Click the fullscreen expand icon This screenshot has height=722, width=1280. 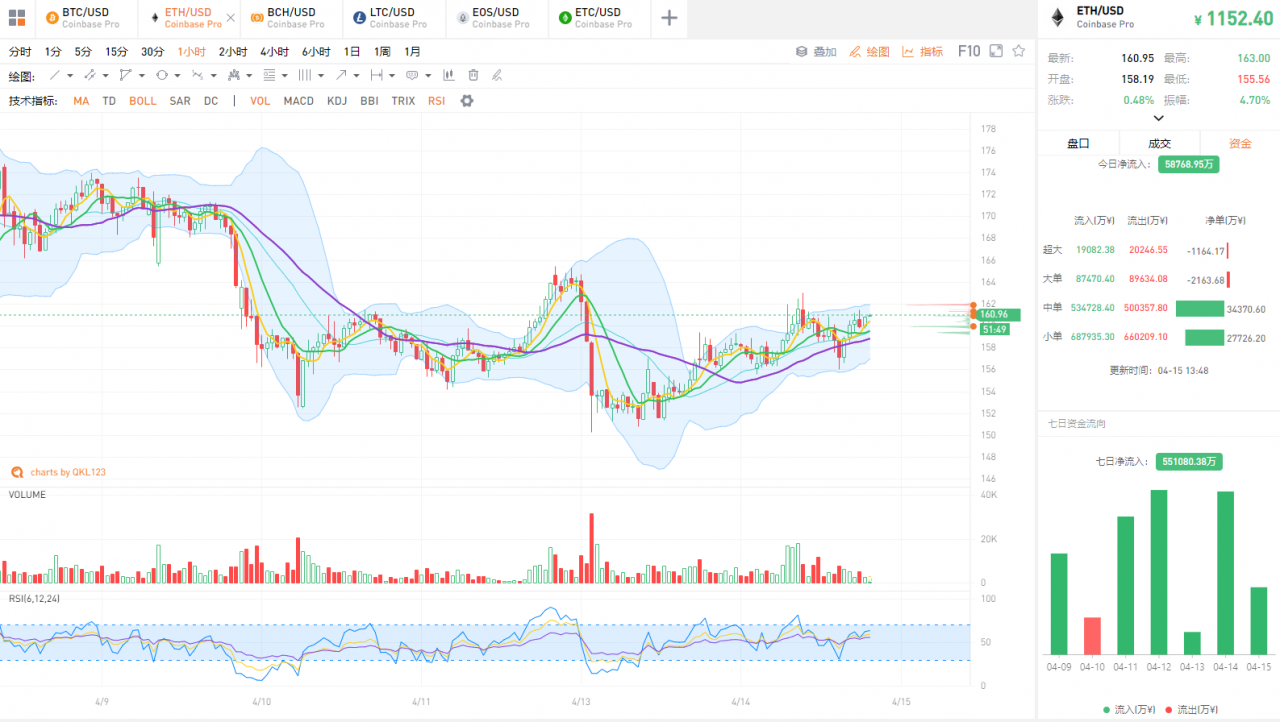[996, 51]
